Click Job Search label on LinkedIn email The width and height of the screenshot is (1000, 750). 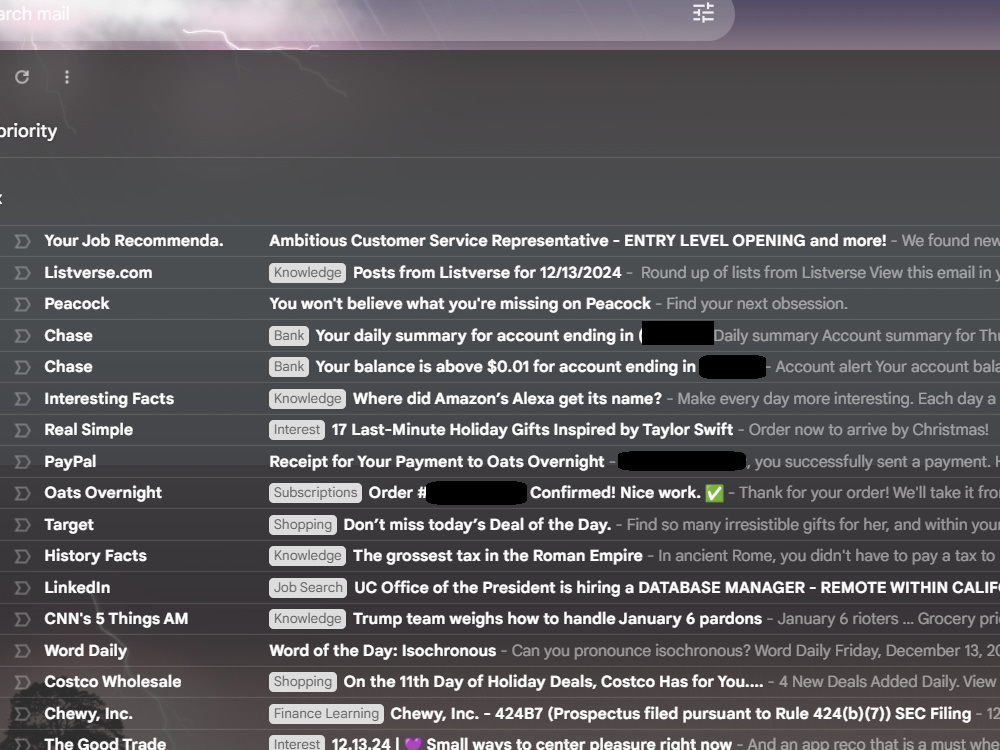tap(308, 587)
